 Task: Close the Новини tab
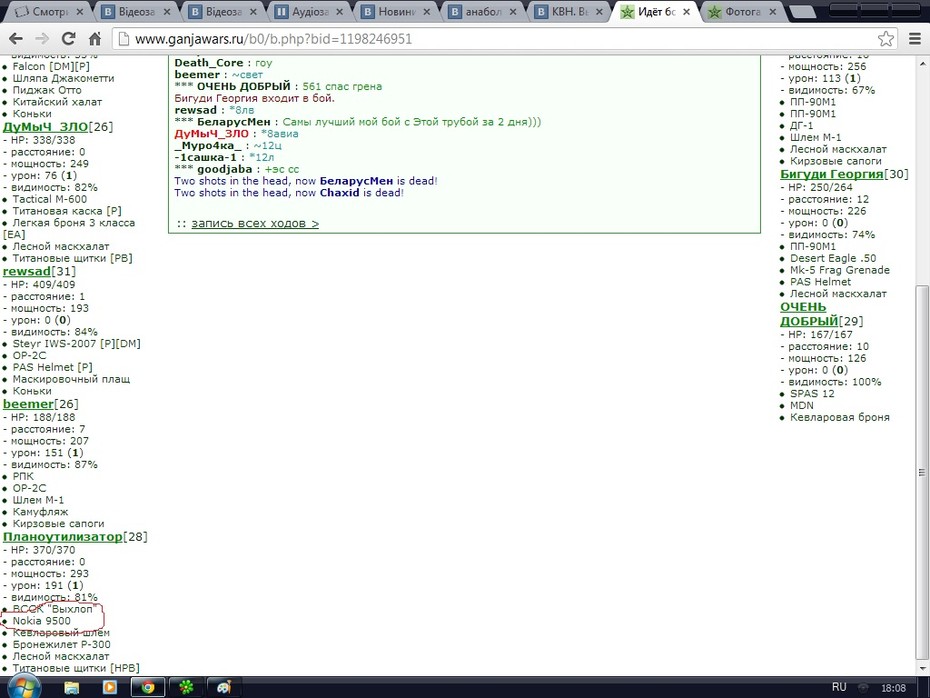426,11
